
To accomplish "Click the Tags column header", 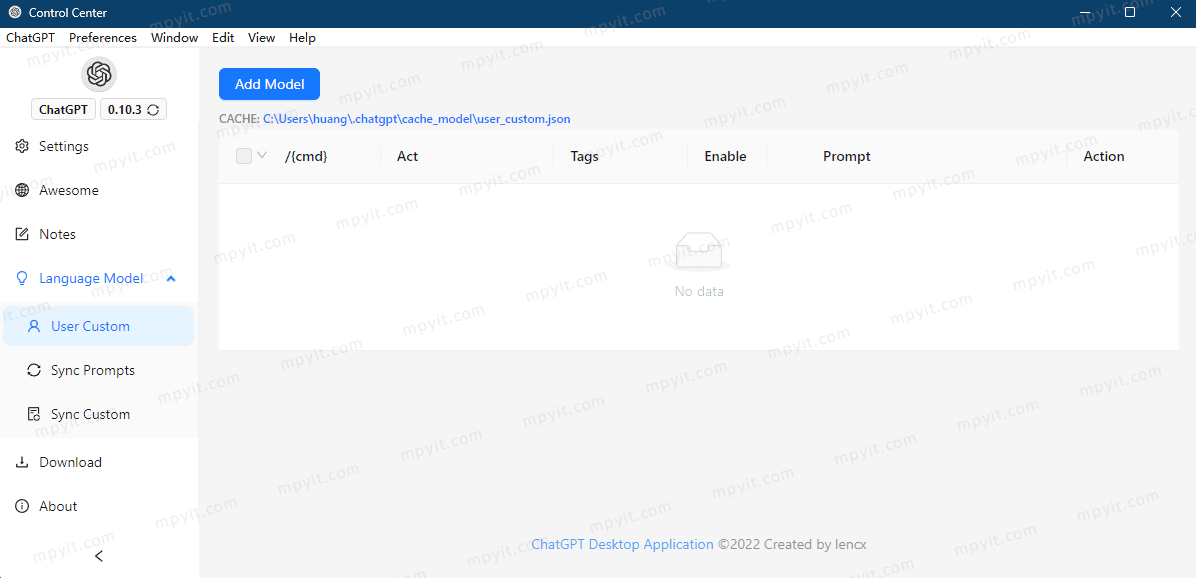I will click(x=584, y=156).
